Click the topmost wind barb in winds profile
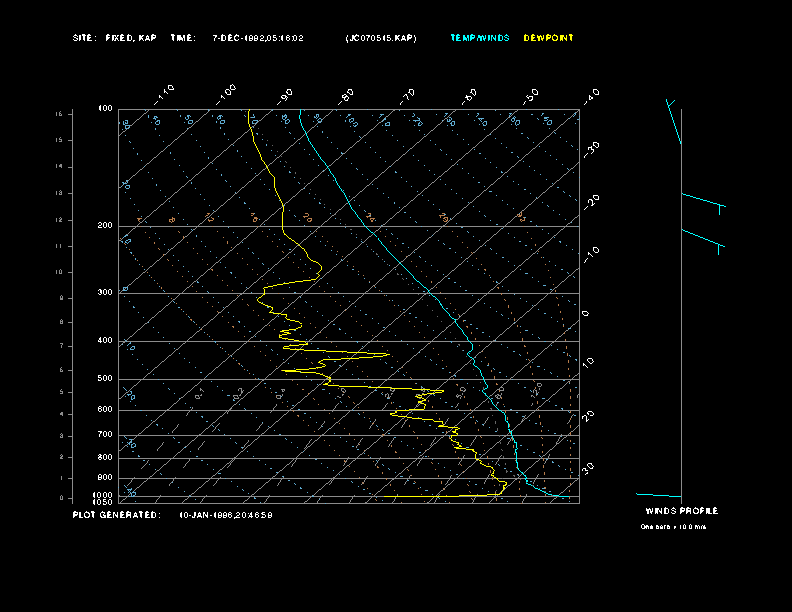This screenshot has width=792, height=612. 673,122
